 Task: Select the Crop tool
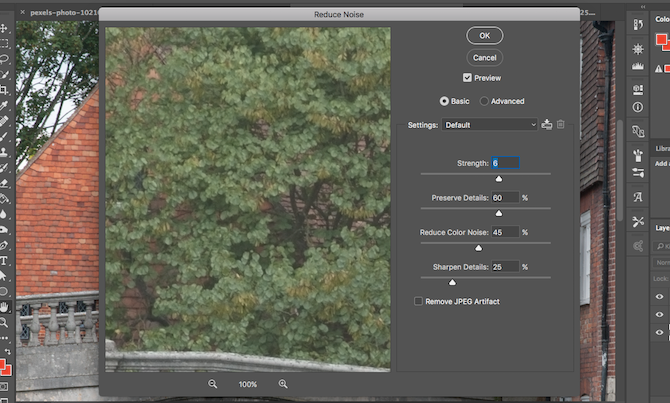pos(5,90)
